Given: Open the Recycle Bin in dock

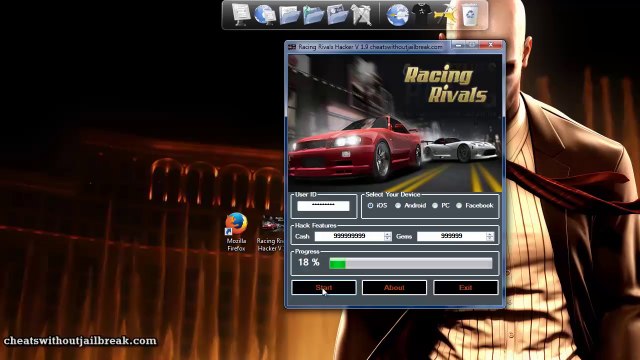Looking at the screenshot, I should (x=470, y=15).
